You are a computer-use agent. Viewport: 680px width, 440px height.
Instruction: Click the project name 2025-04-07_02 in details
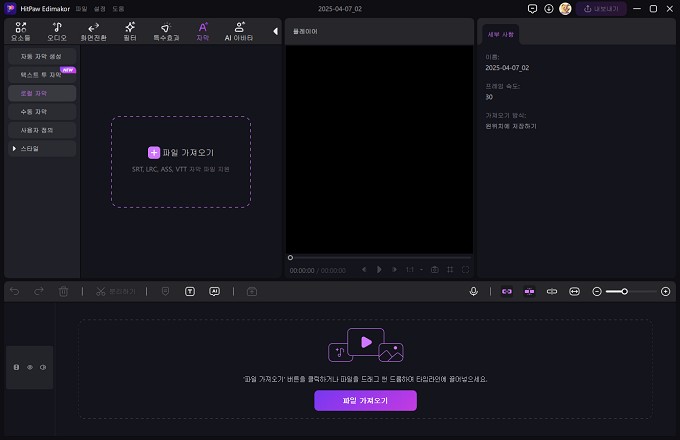507,68
